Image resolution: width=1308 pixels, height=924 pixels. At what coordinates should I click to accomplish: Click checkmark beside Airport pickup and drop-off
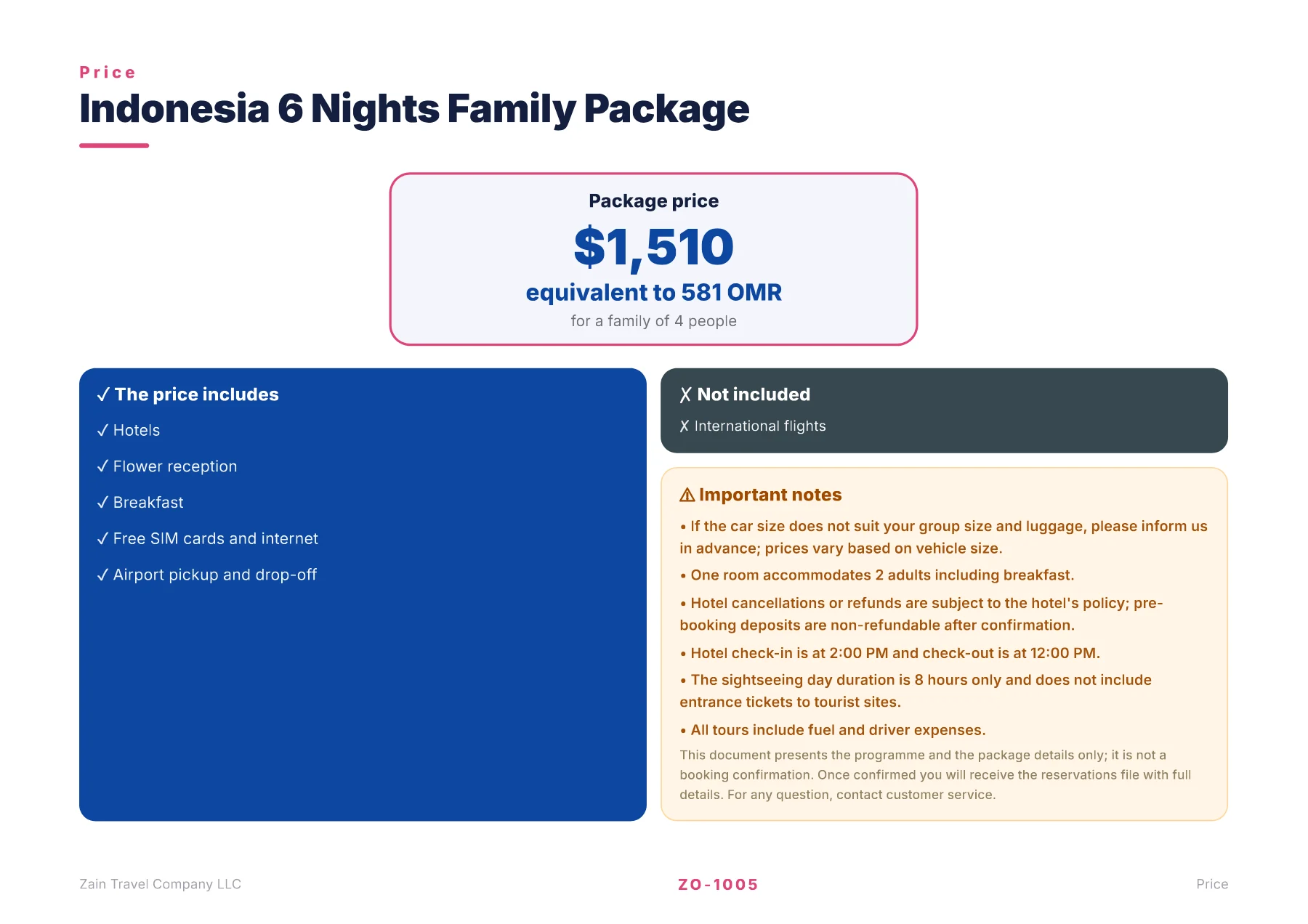(102, 575)
